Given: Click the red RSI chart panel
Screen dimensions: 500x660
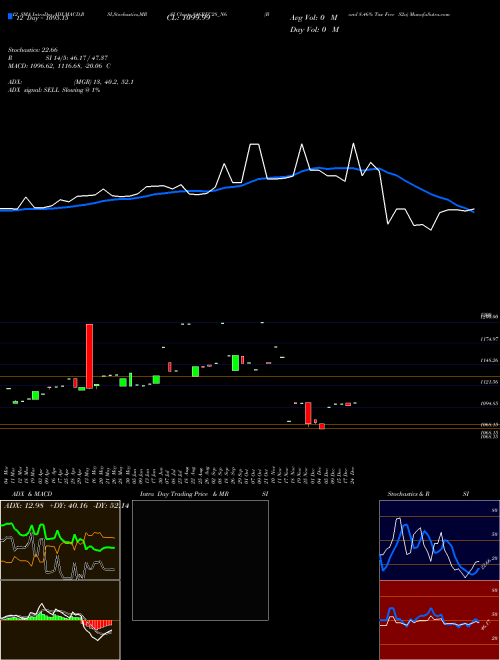Looking at the screenshot, I should click(x=439, y=620).
